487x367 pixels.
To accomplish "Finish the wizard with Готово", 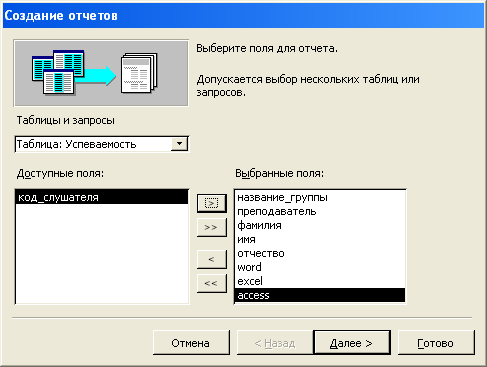I will tap(436, 343).
